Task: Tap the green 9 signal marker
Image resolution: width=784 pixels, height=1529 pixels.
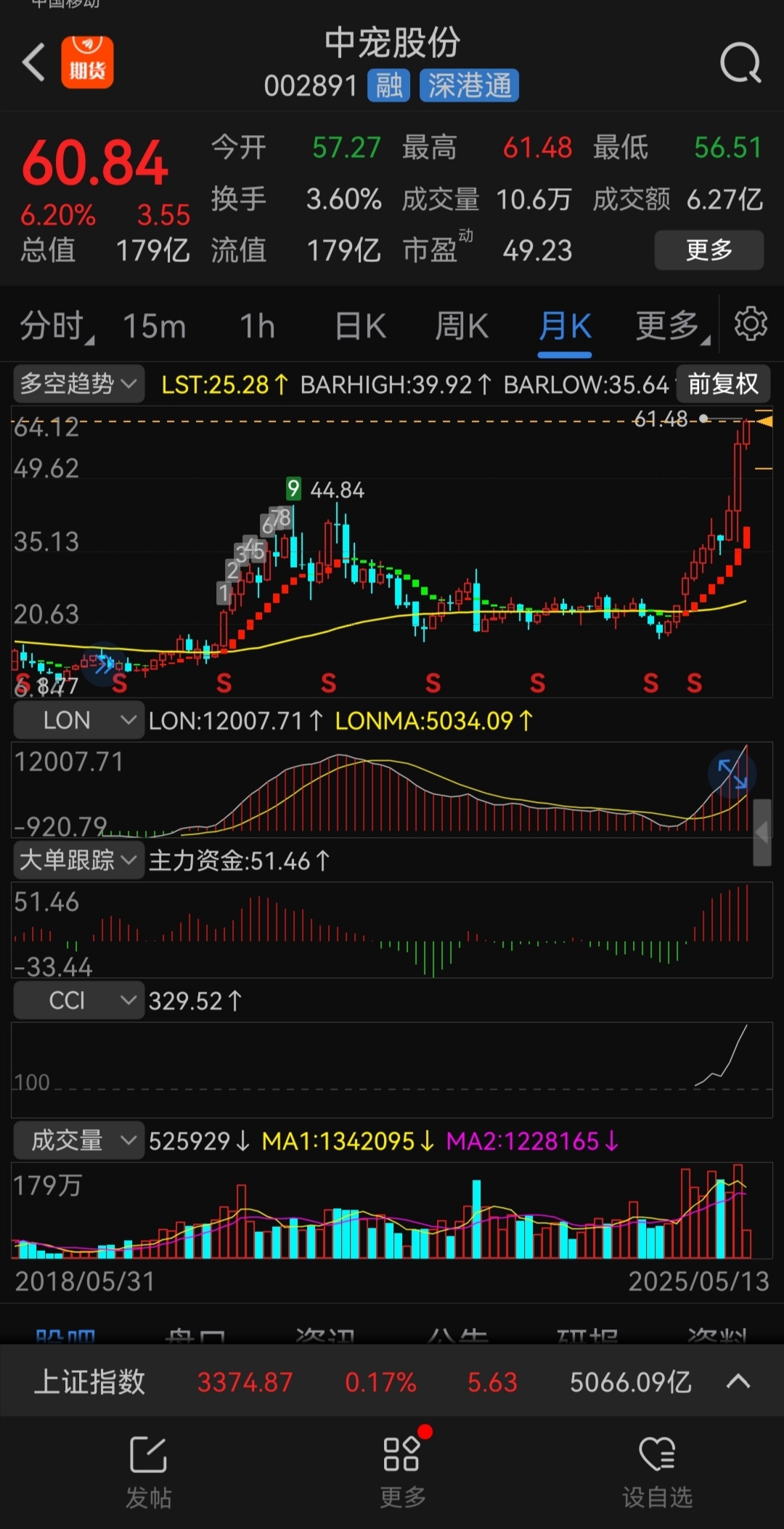Action: coord(293,489)
